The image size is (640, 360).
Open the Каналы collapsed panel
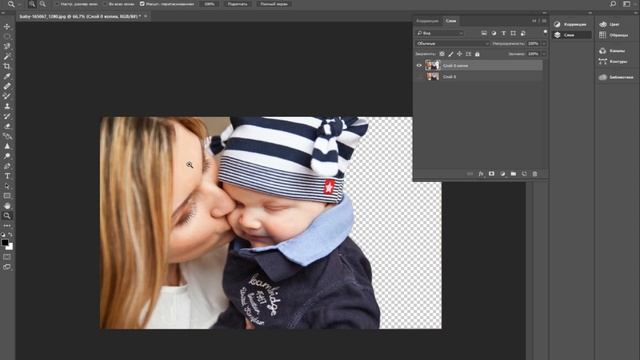click(613, 51)
